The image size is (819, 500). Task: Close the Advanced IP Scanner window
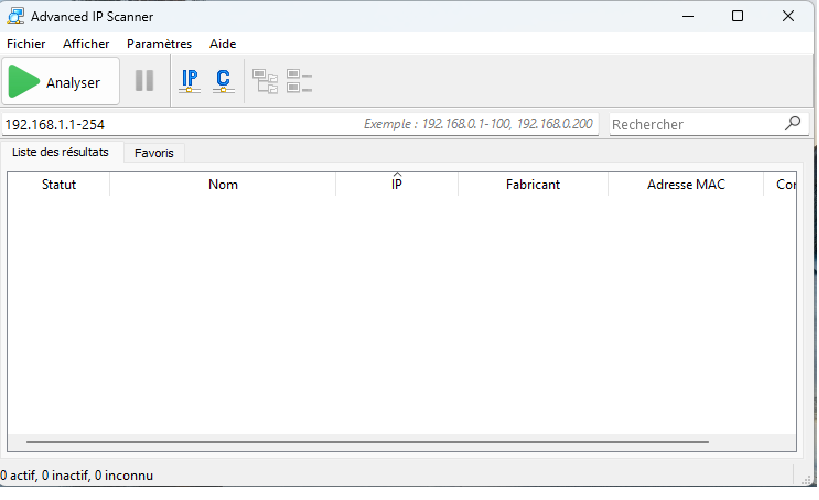tap(788, 16)
